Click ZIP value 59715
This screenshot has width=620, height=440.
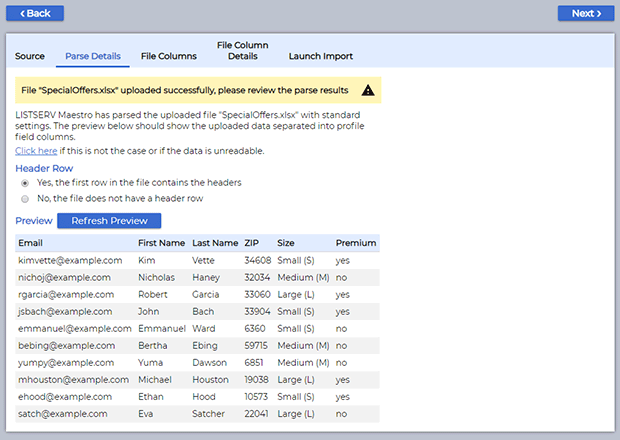(x=256, y=346)
